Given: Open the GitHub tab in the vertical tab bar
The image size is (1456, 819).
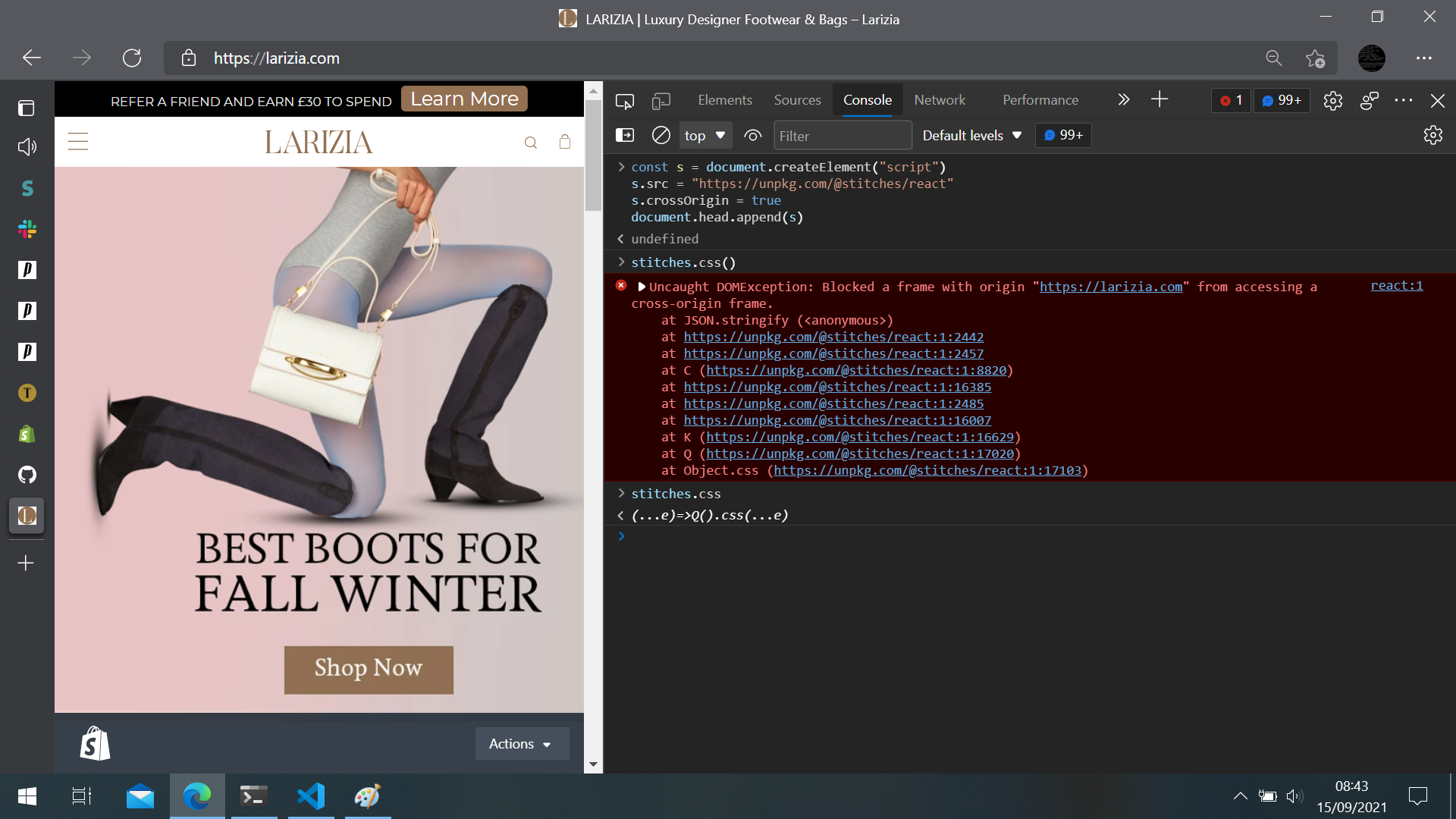Looking at the screenshot, I should tap(27, 475).
